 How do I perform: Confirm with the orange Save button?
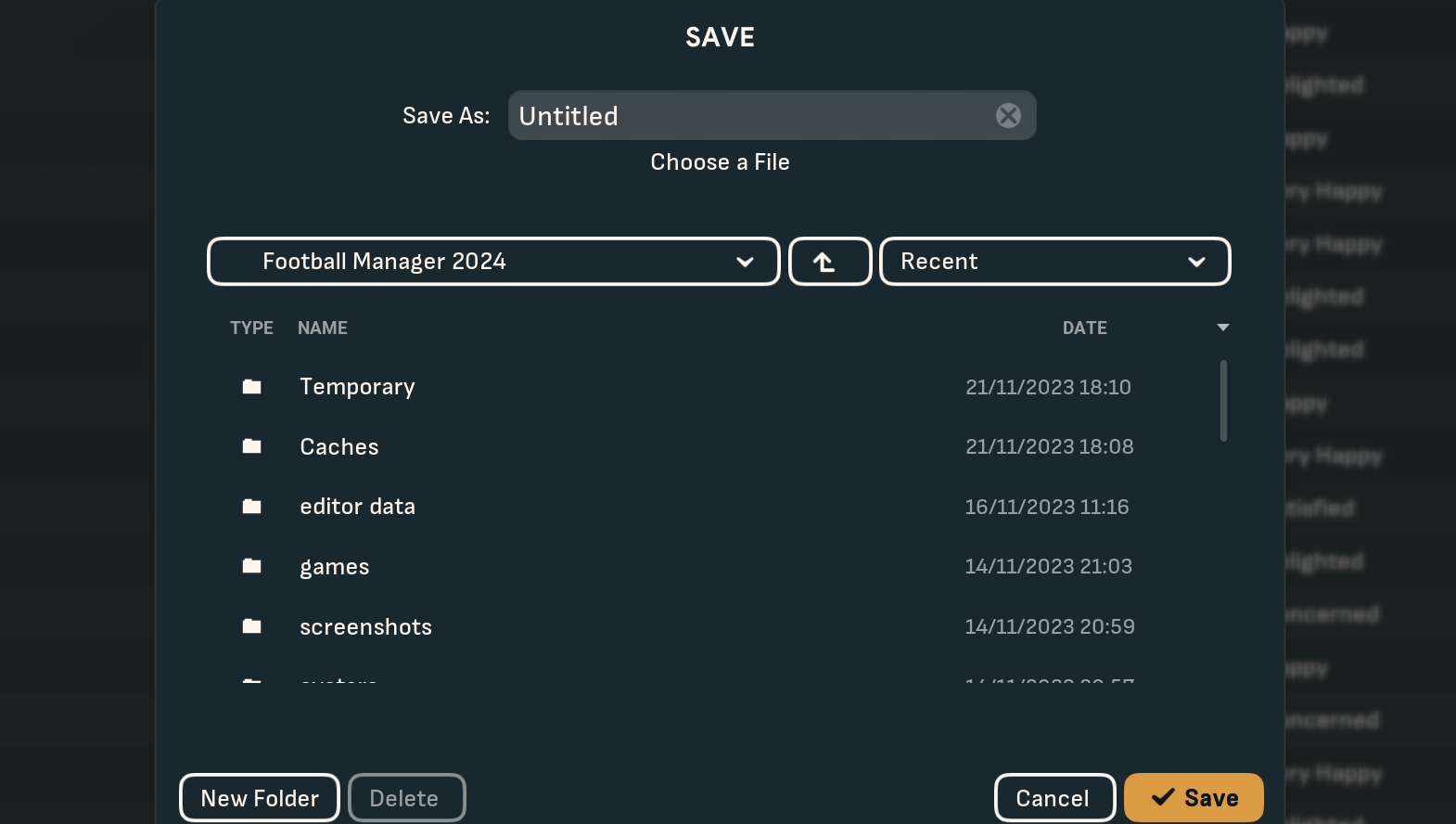click(1194, 798)
